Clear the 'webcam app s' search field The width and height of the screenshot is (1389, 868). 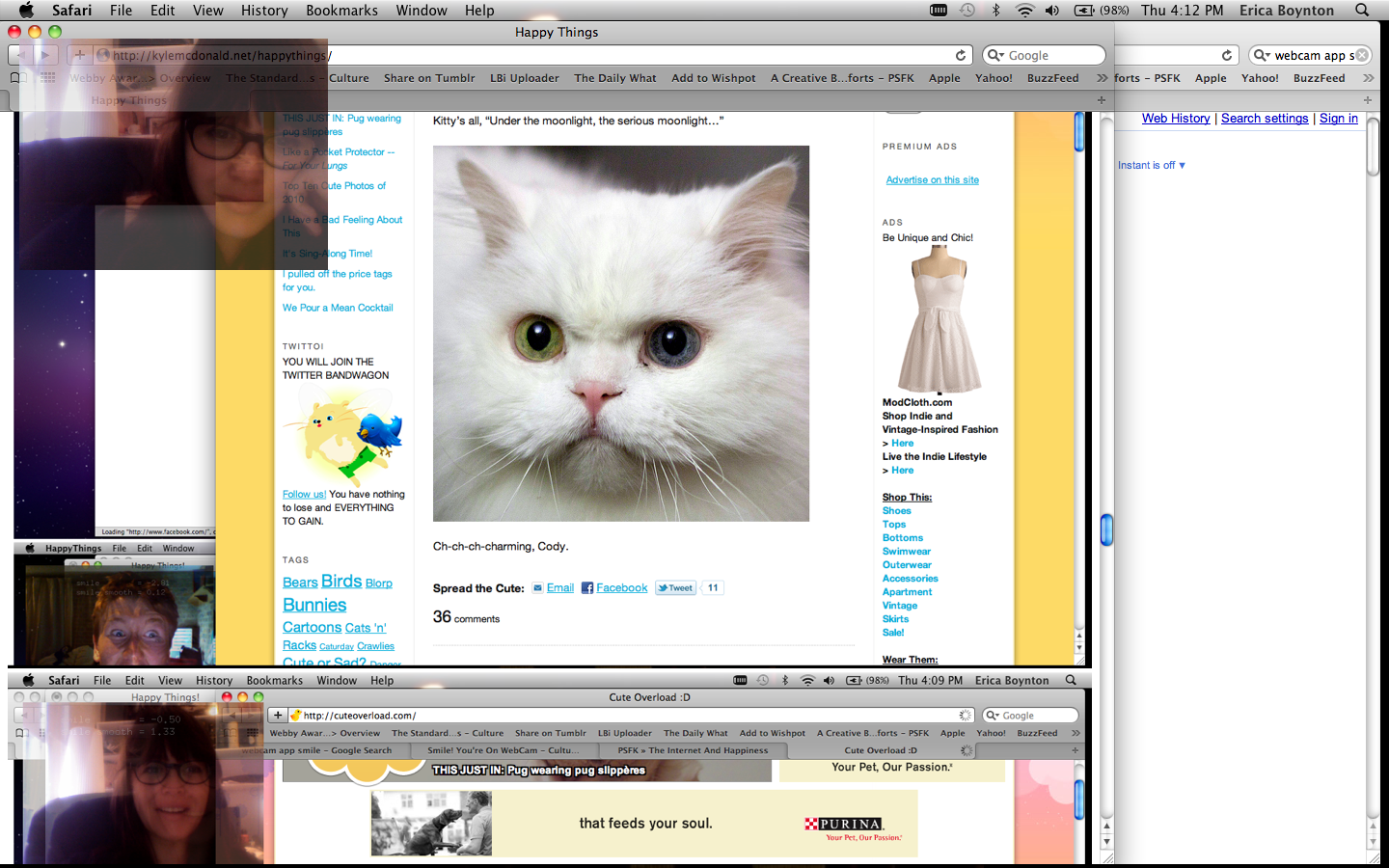(1362, 55)
